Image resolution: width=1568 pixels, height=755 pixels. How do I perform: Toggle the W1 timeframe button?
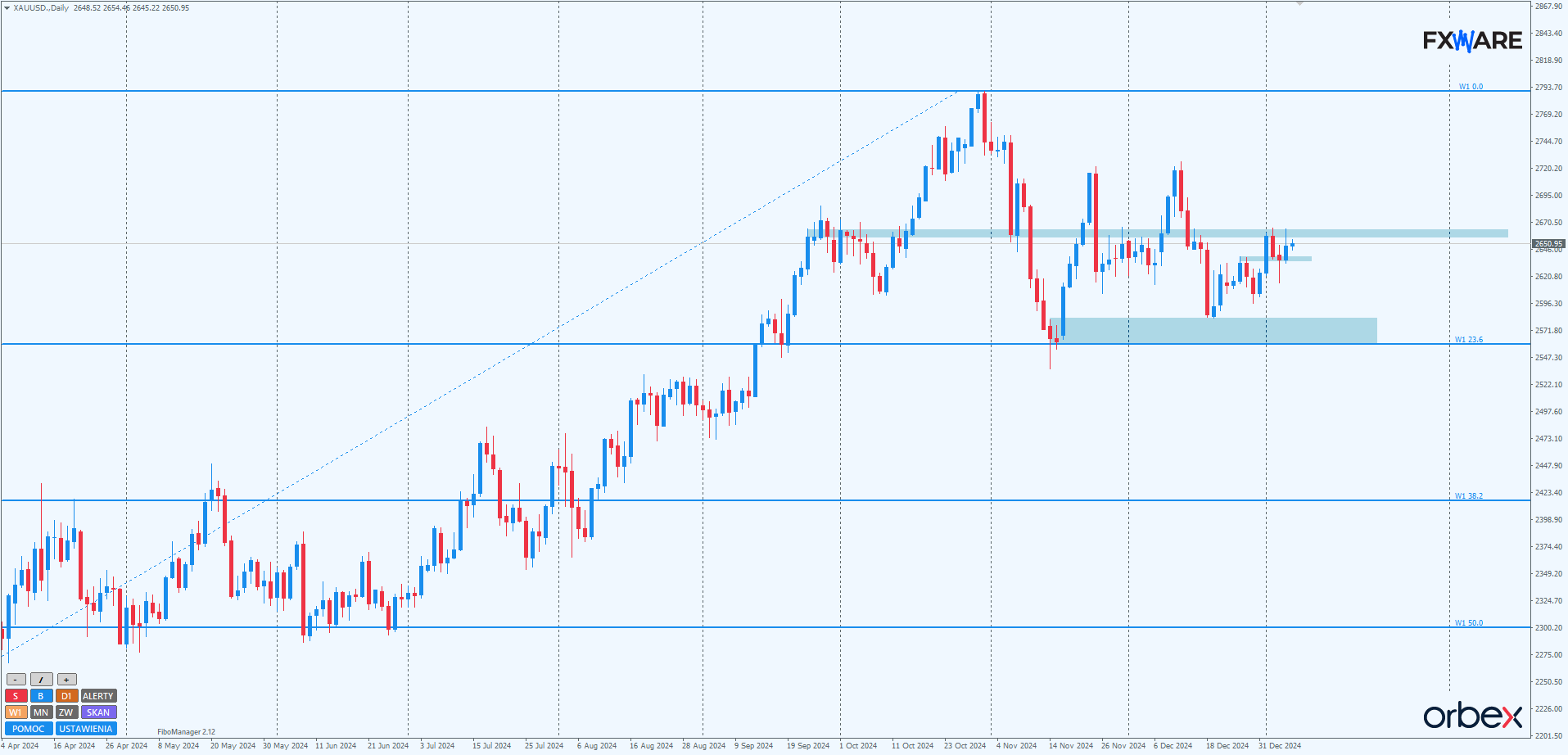point(16,712)
